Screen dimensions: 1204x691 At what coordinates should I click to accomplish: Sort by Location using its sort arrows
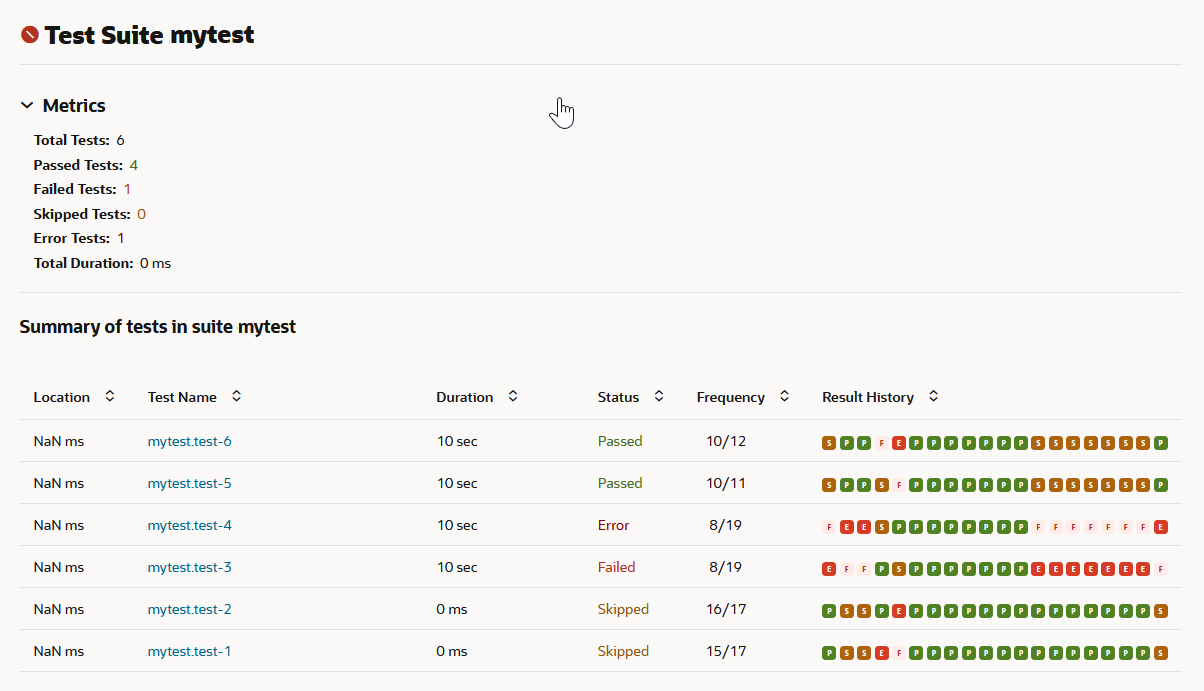(x=110, y=397)
